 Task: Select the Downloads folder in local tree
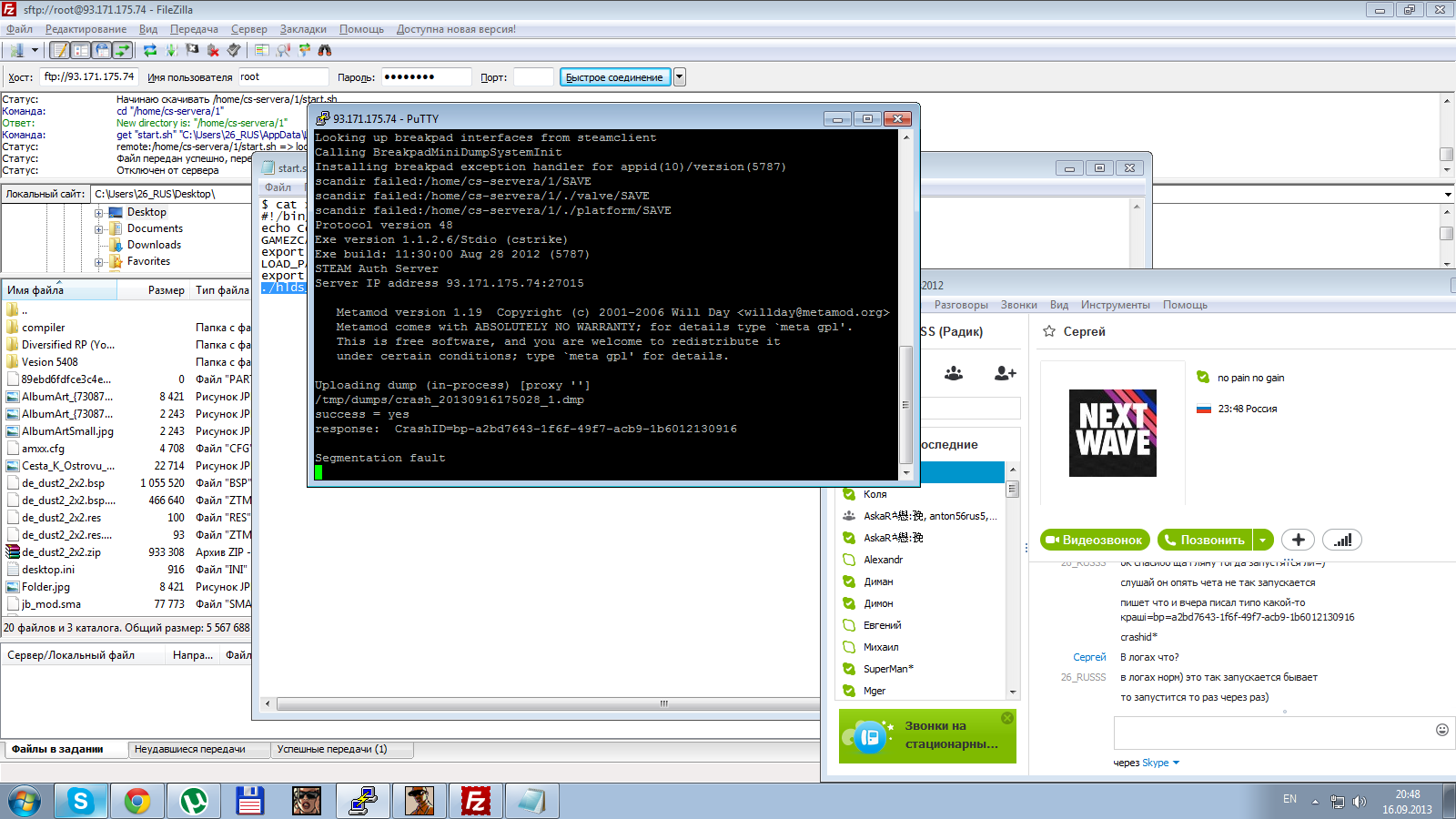click(x=154, y=245)
